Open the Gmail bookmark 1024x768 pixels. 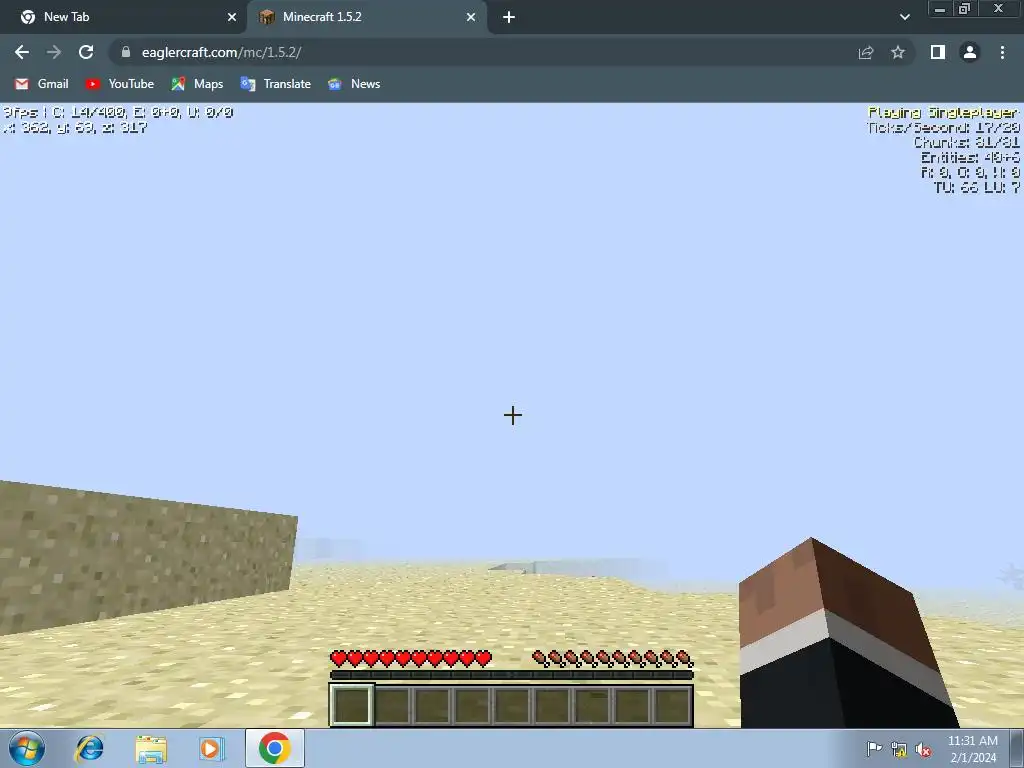(42, 84)
